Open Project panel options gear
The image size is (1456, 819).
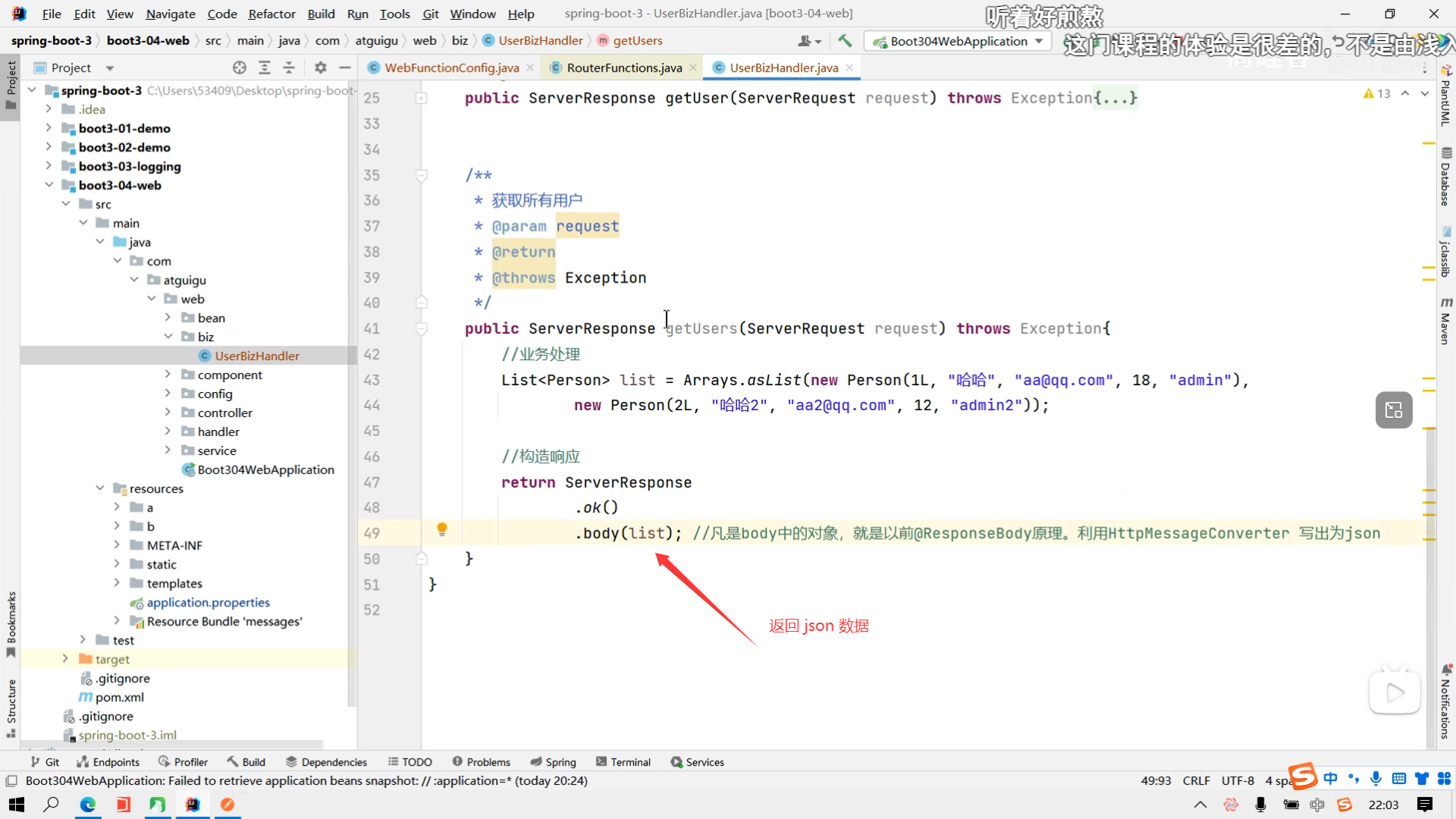point(321,67)
